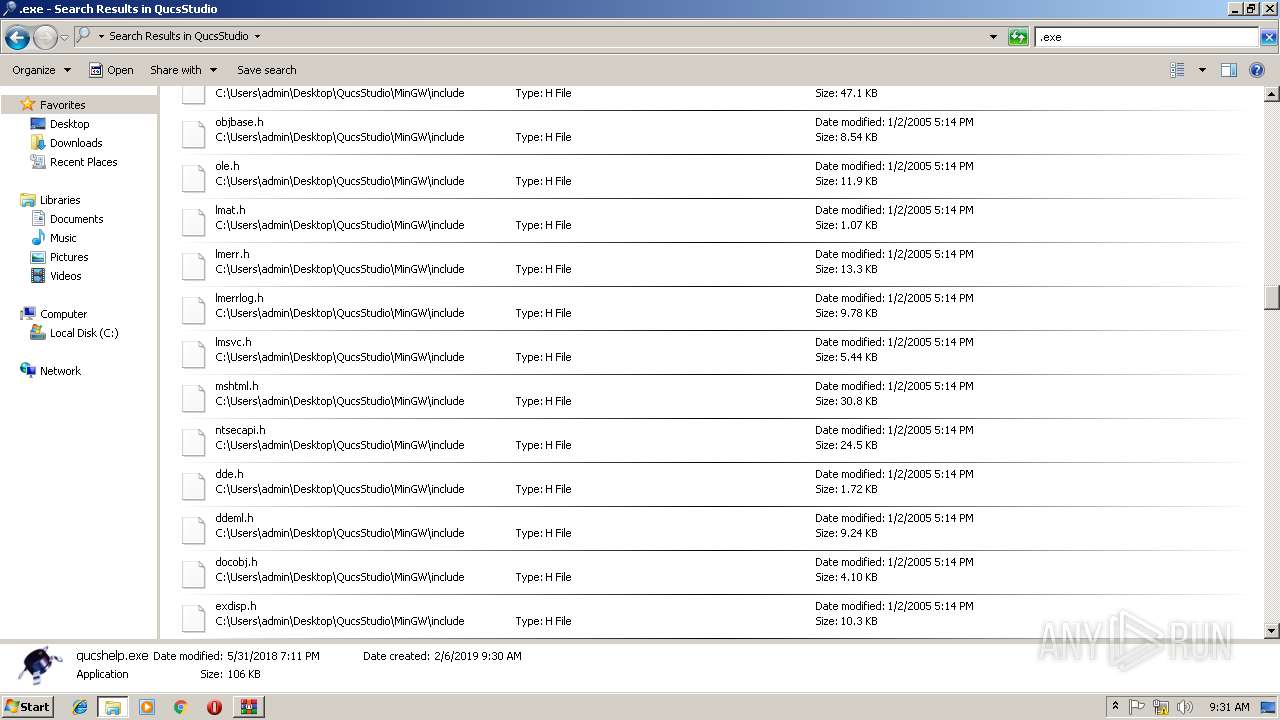Show hidden tray icons arrow

1115,707
